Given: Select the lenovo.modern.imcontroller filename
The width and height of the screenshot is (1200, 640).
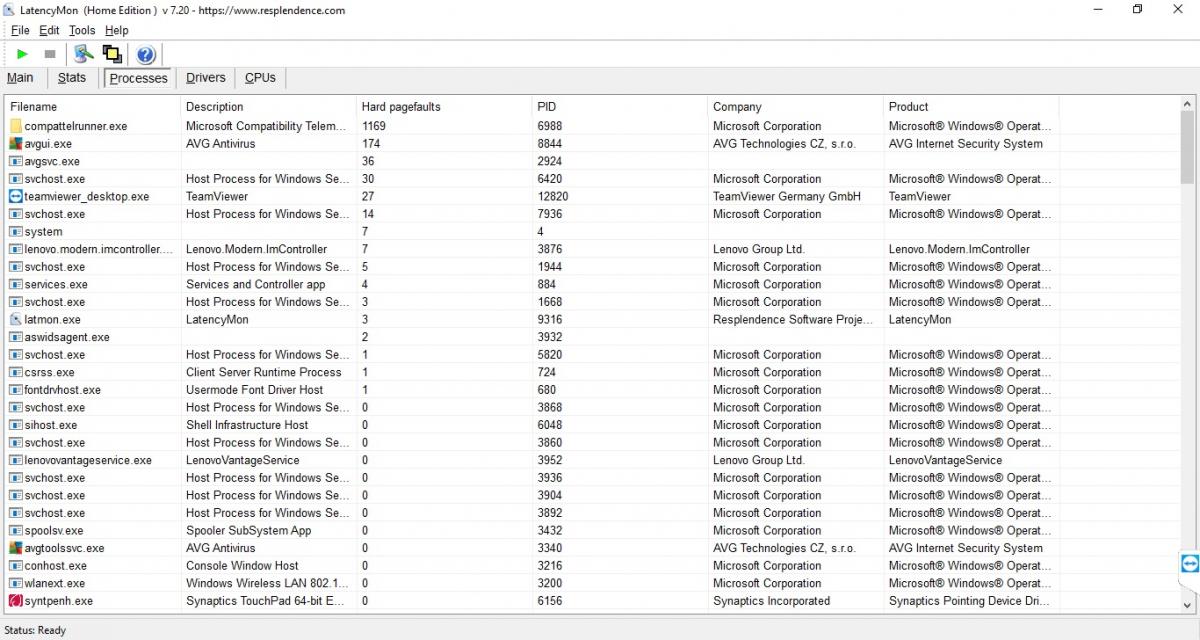Looking at the screenshot, I should click(99, 249).
